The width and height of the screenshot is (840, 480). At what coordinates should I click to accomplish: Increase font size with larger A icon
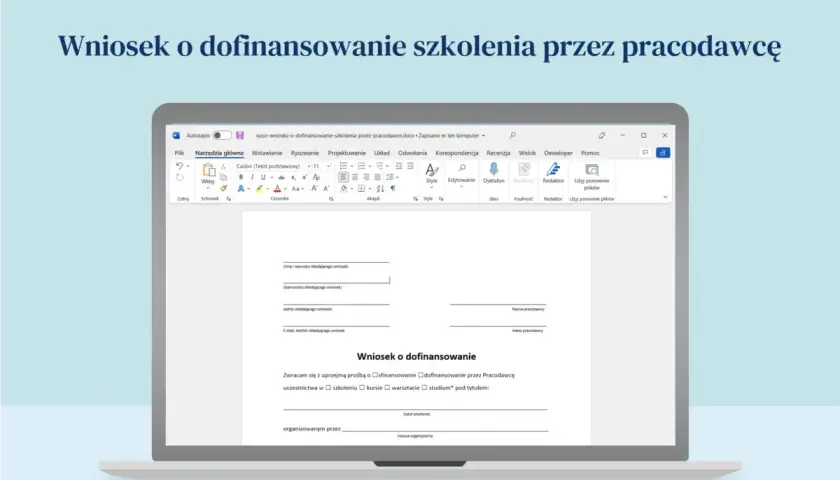coord(314,189)
